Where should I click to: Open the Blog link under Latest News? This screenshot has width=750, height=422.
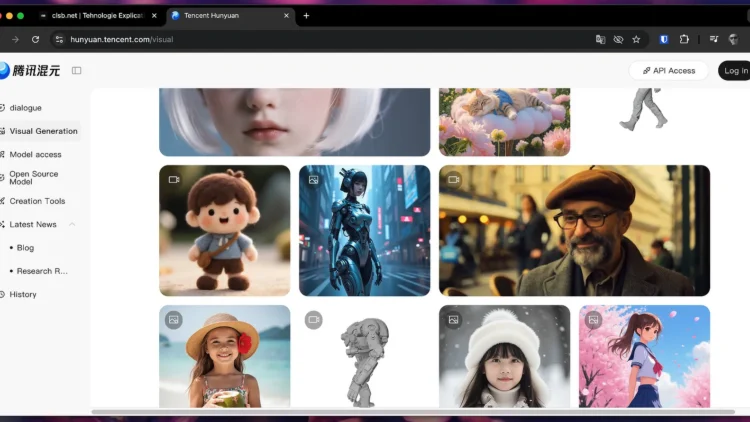[26, 248]
